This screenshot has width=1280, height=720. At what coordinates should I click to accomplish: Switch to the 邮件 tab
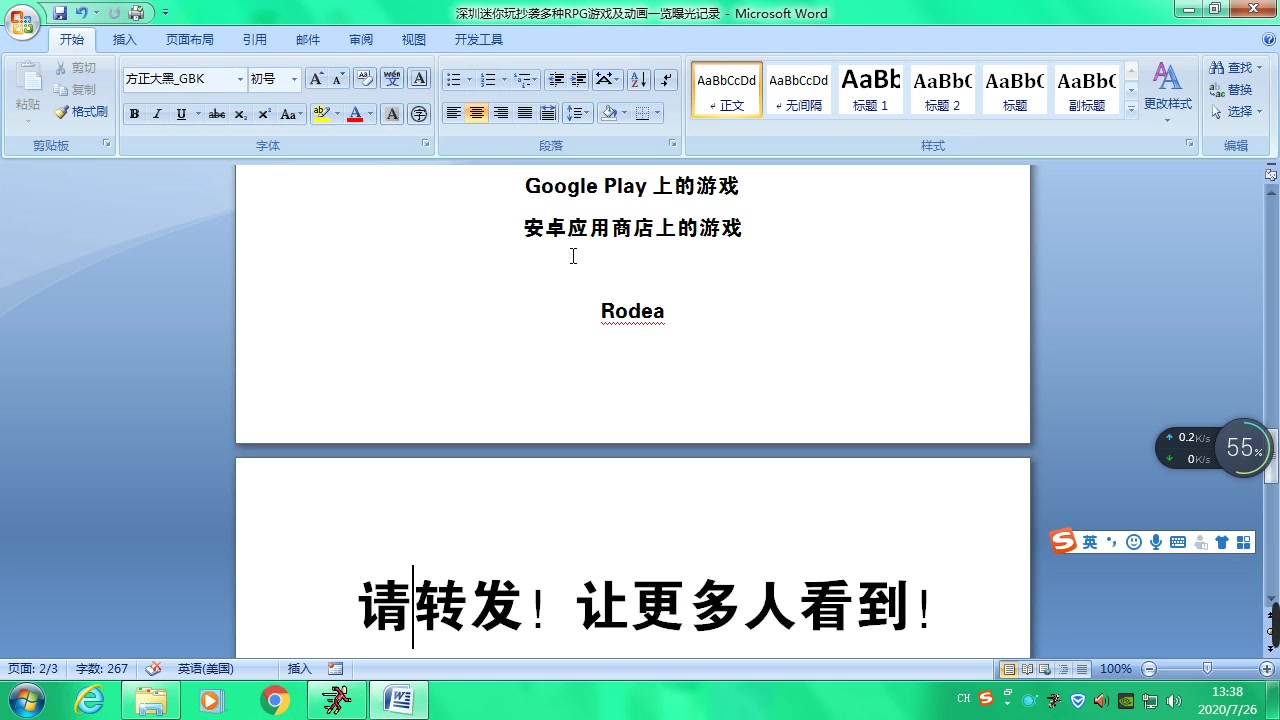308,40
